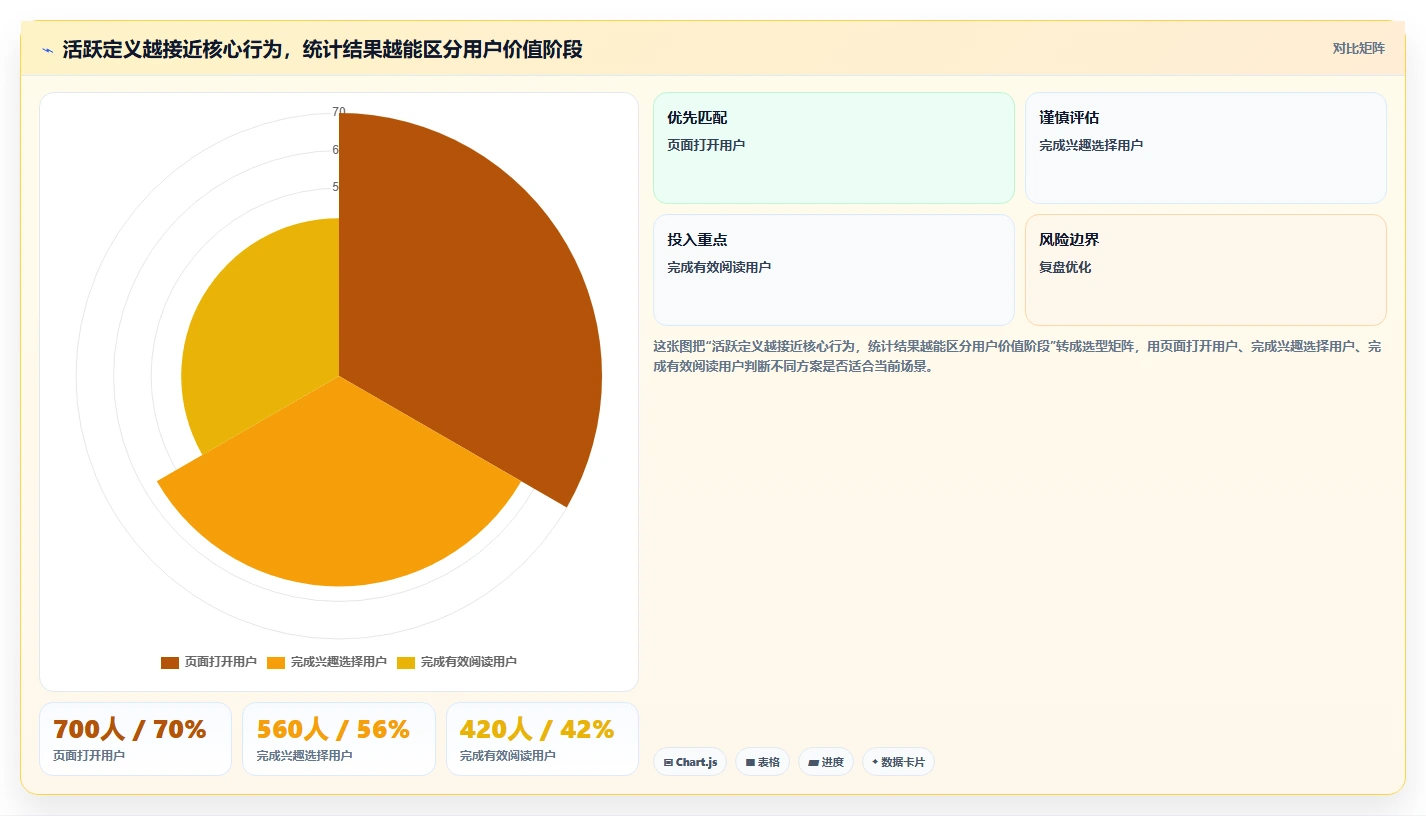Click the Chart.js tag
The height and width of the screenshot is (816, 1426).
point(690,762)
